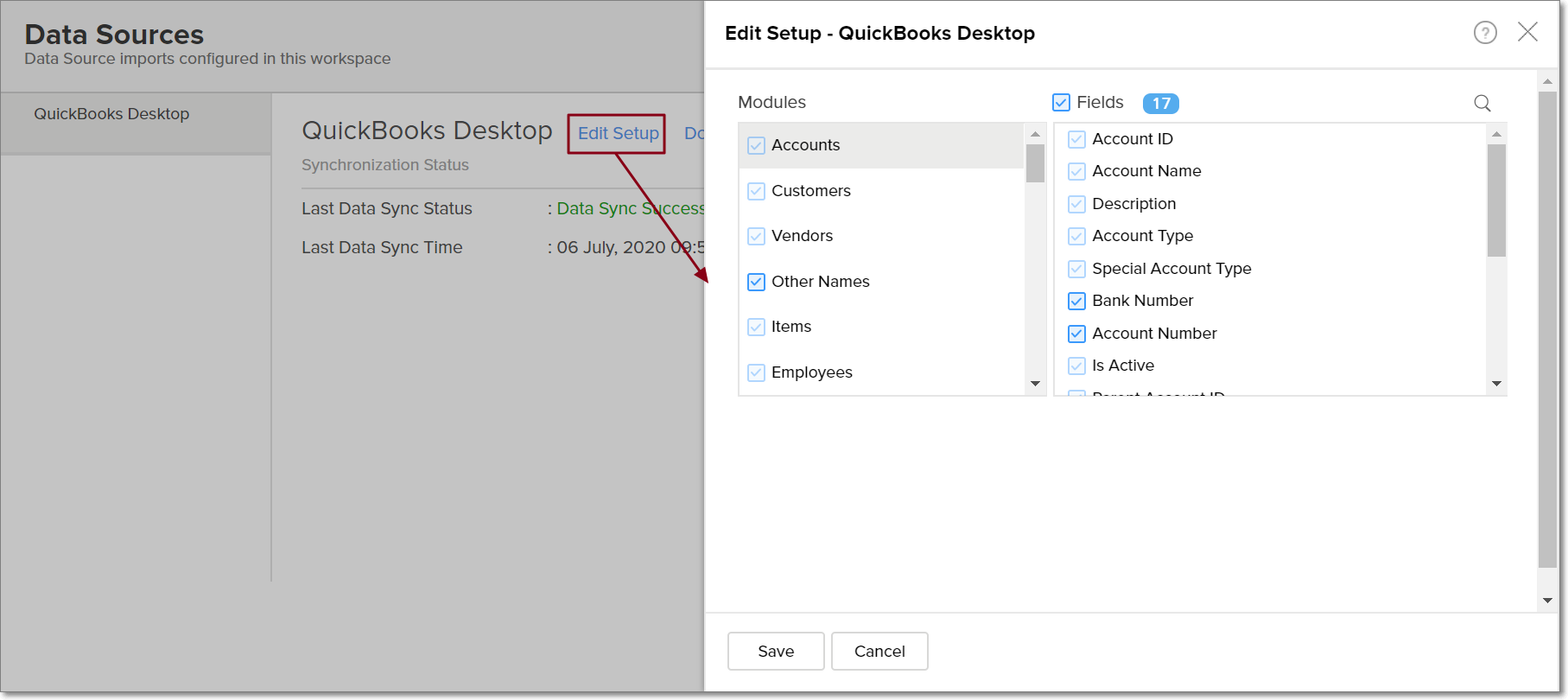Uncheck the Other Names module checkbox
Image resolution: width=1568 pixels, height=700 pixels.
pos(756,282)
